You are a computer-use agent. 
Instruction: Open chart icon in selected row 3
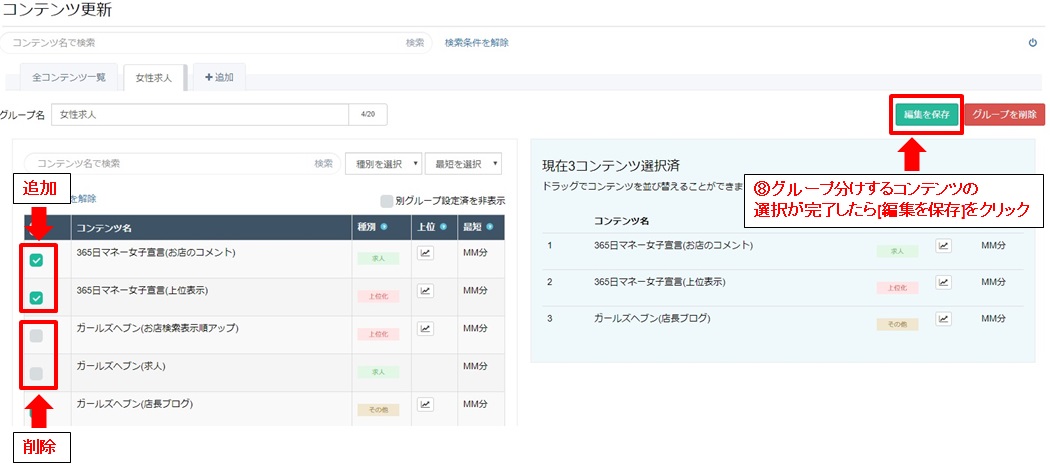click(x=943, y=318)
